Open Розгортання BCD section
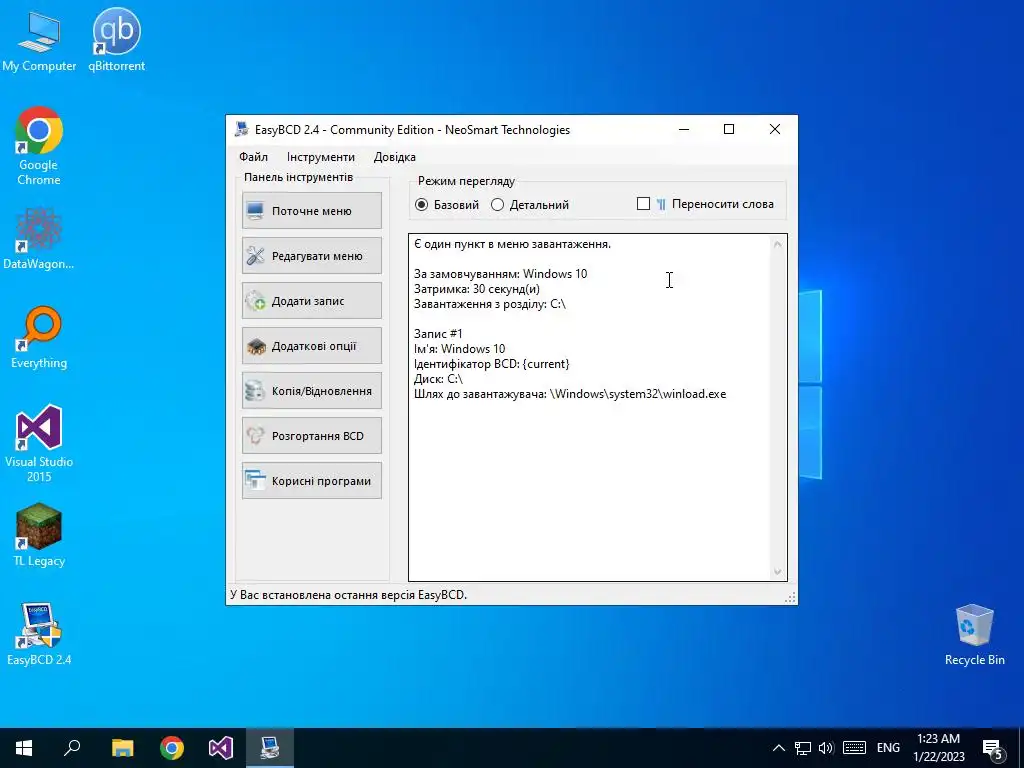Image resolution: width=1024 pixels, height=768 pixels. (x=312, y=436)
